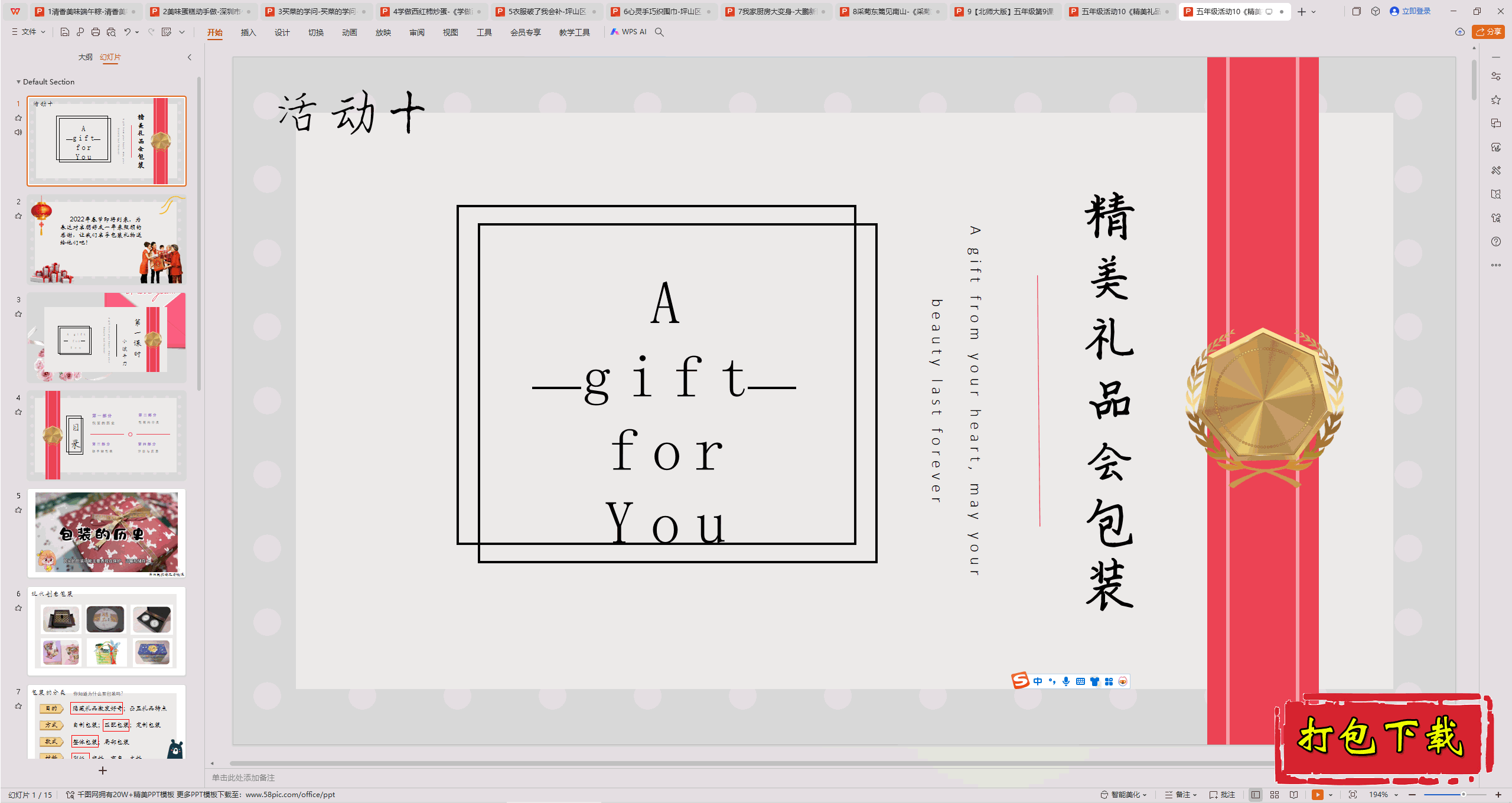Image resolution: width=1512 pixels, height=803 pixels.
Task: Open the tab list dropdown beside new tab
Action: click(x=1314, y=11)
